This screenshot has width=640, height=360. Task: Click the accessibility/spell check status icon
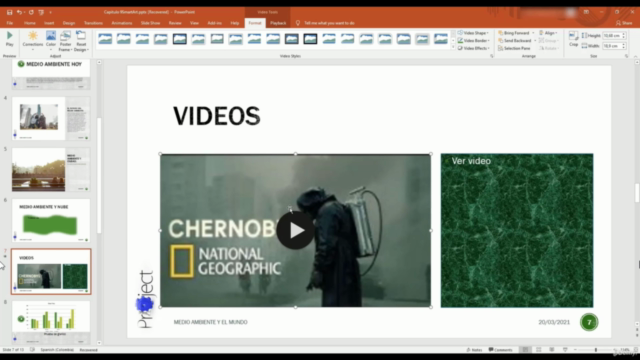coord(32,350)
